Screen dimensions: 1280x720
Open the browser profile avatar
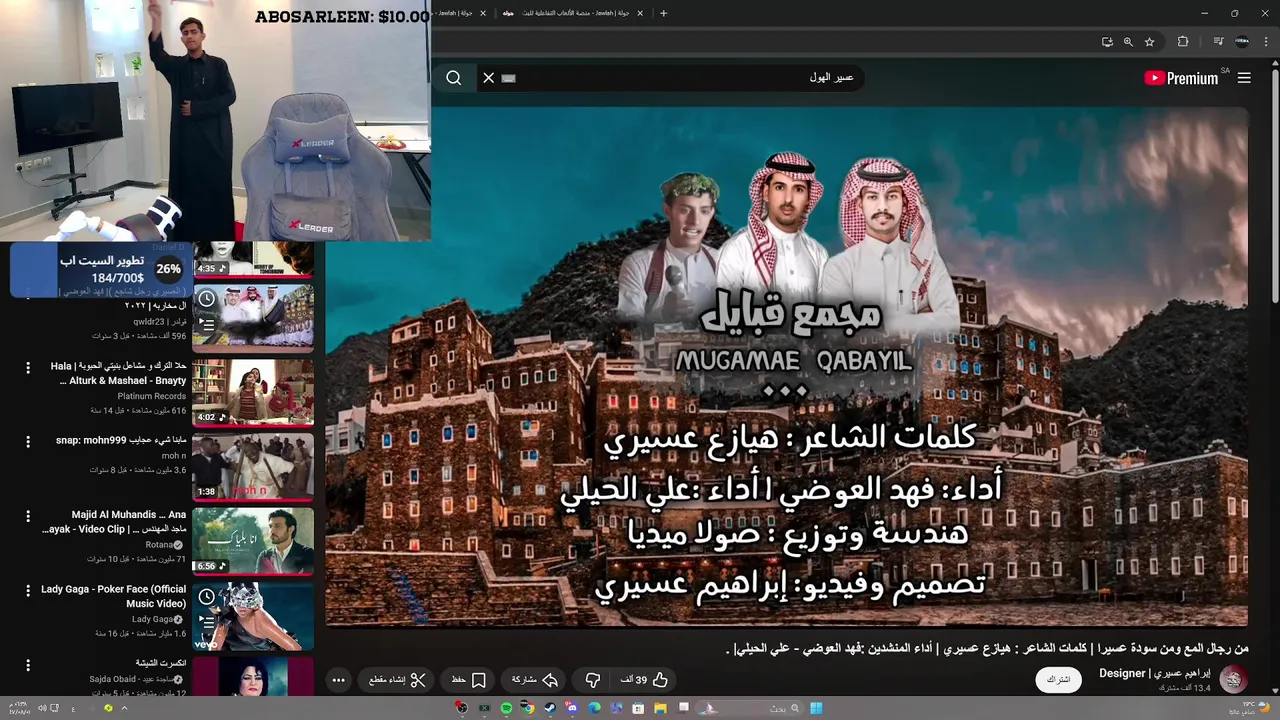(x=1242, y=42)
